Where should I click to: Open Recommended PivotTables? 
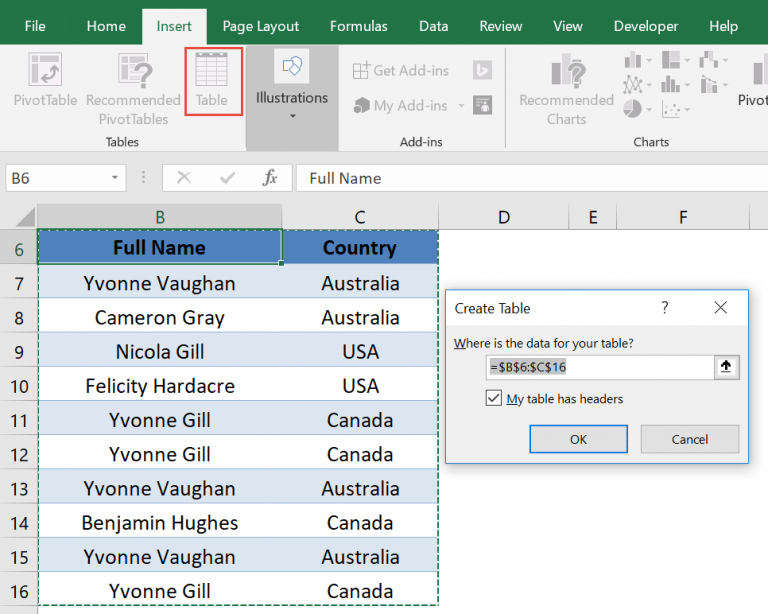(x=133, y=88)
